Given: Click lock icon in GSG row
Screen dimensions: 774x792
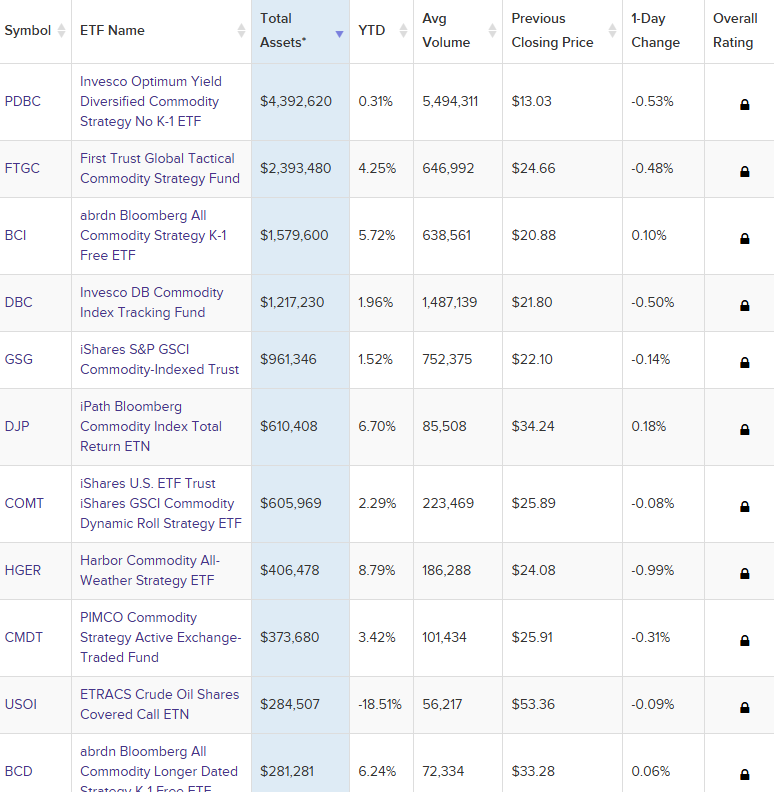Looking at the screenshot, I should 744,363.
